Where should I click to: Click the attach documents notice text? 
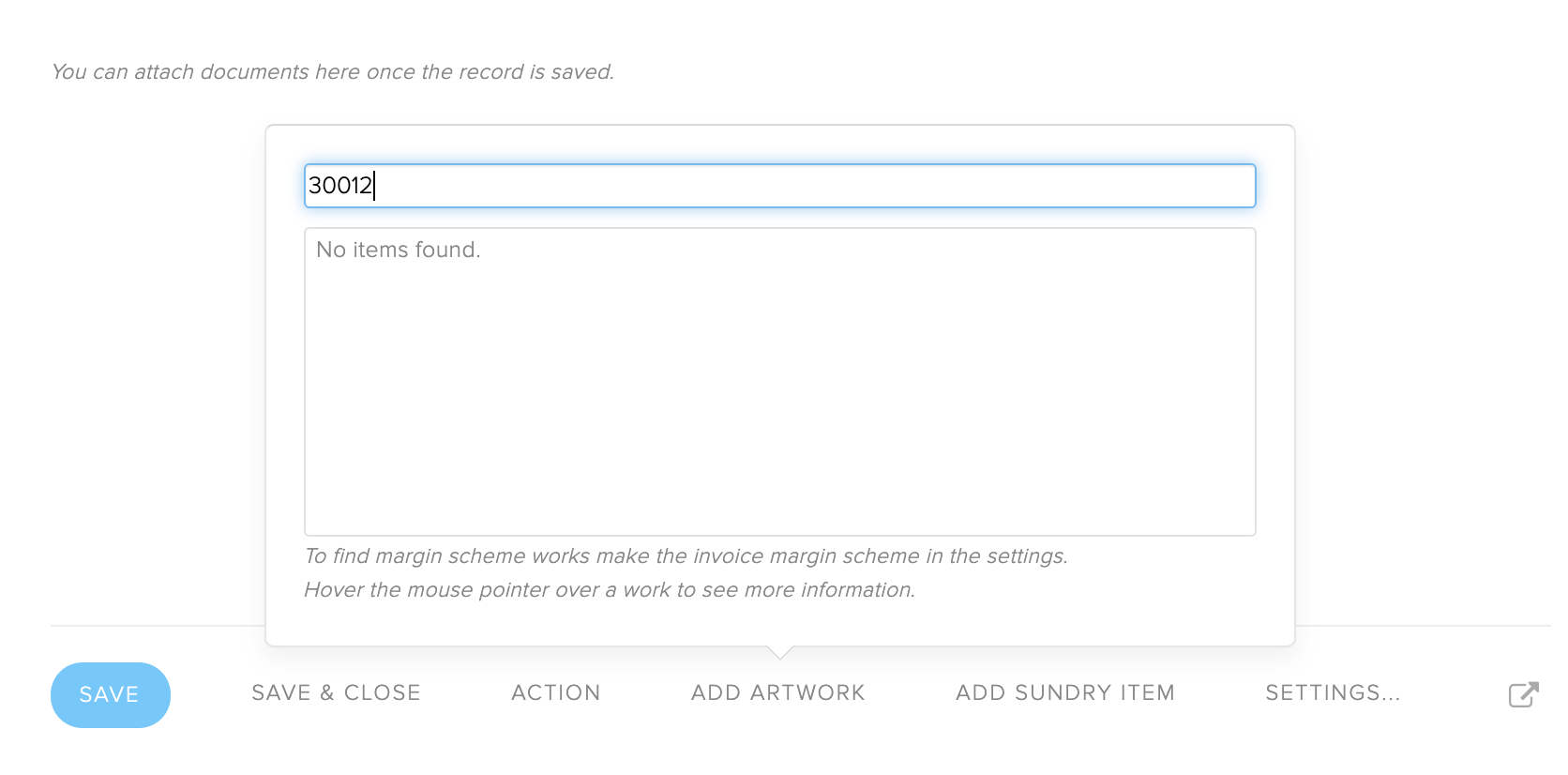333,72
